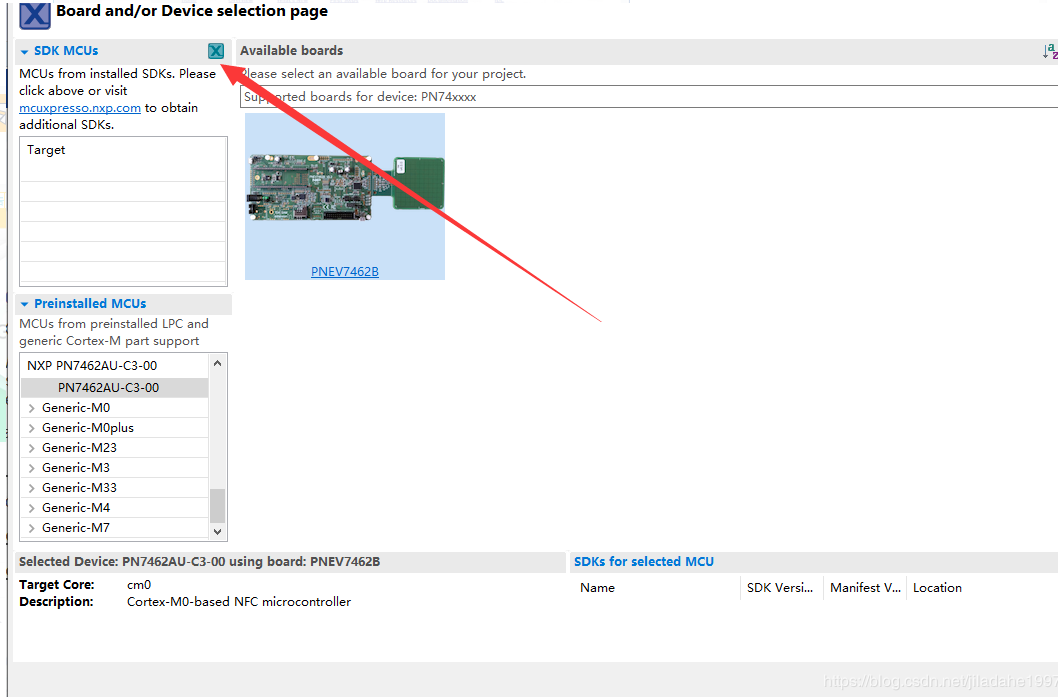Click the SDK MCUs section title

pyautogui.click(x=66, y=51)
